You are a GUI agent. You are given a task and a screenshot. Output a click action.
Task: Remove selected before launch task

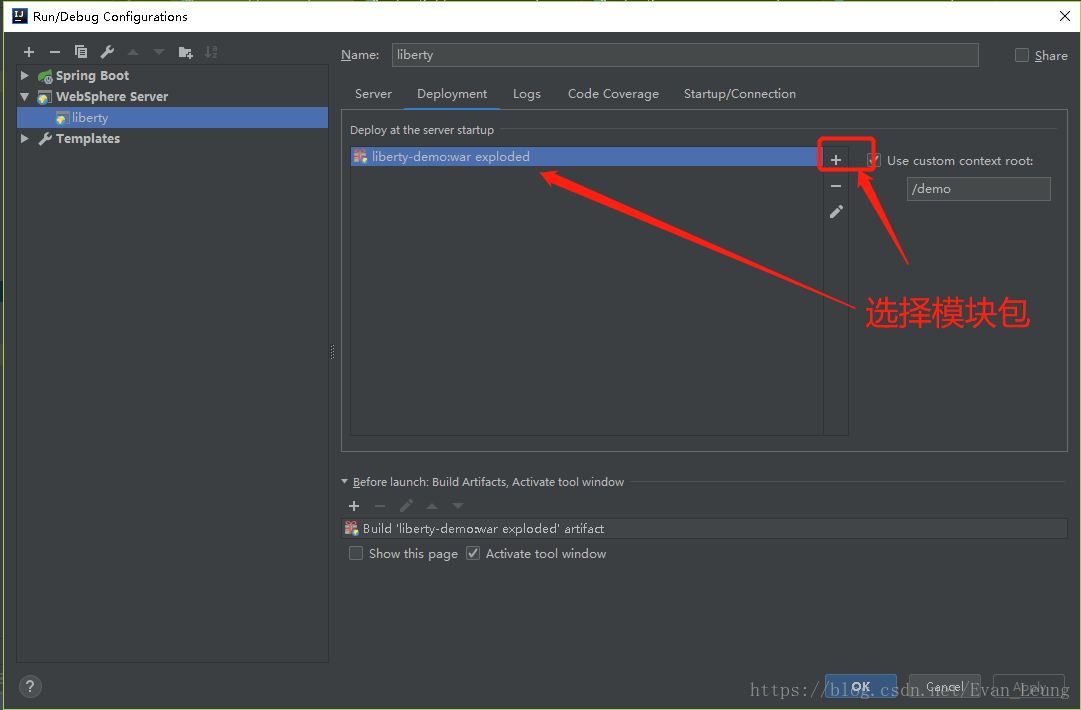[380, 506]
